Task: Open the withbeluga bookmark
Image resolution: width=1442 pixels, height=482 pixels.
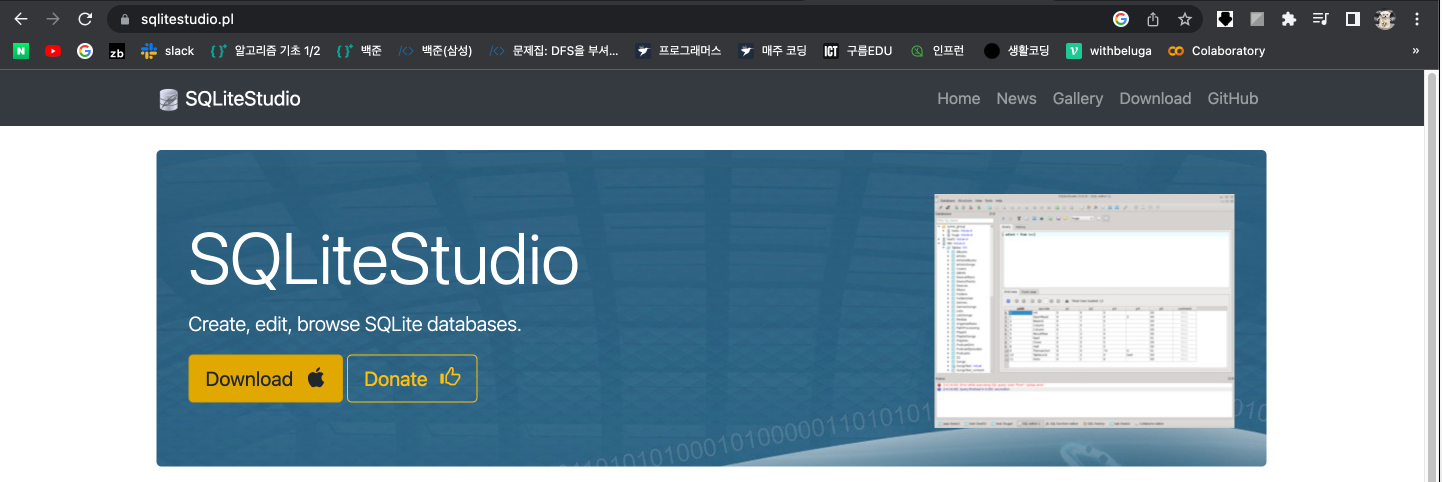Action: [1109, 51]
